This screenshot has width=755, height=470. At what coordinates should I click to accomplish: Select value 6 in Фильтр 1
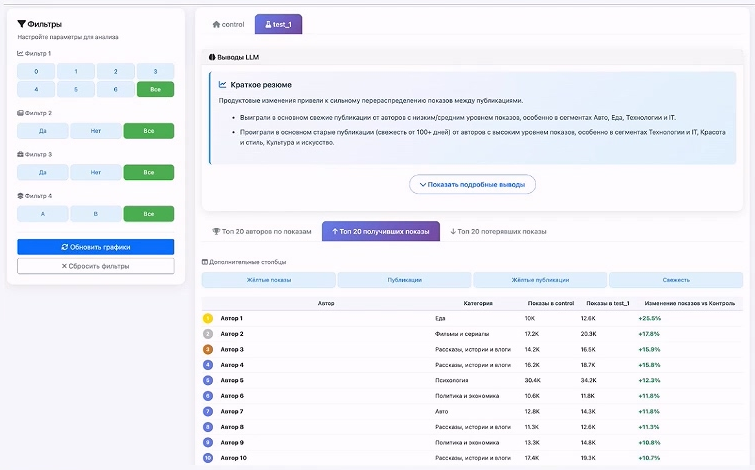coord(116,89)
